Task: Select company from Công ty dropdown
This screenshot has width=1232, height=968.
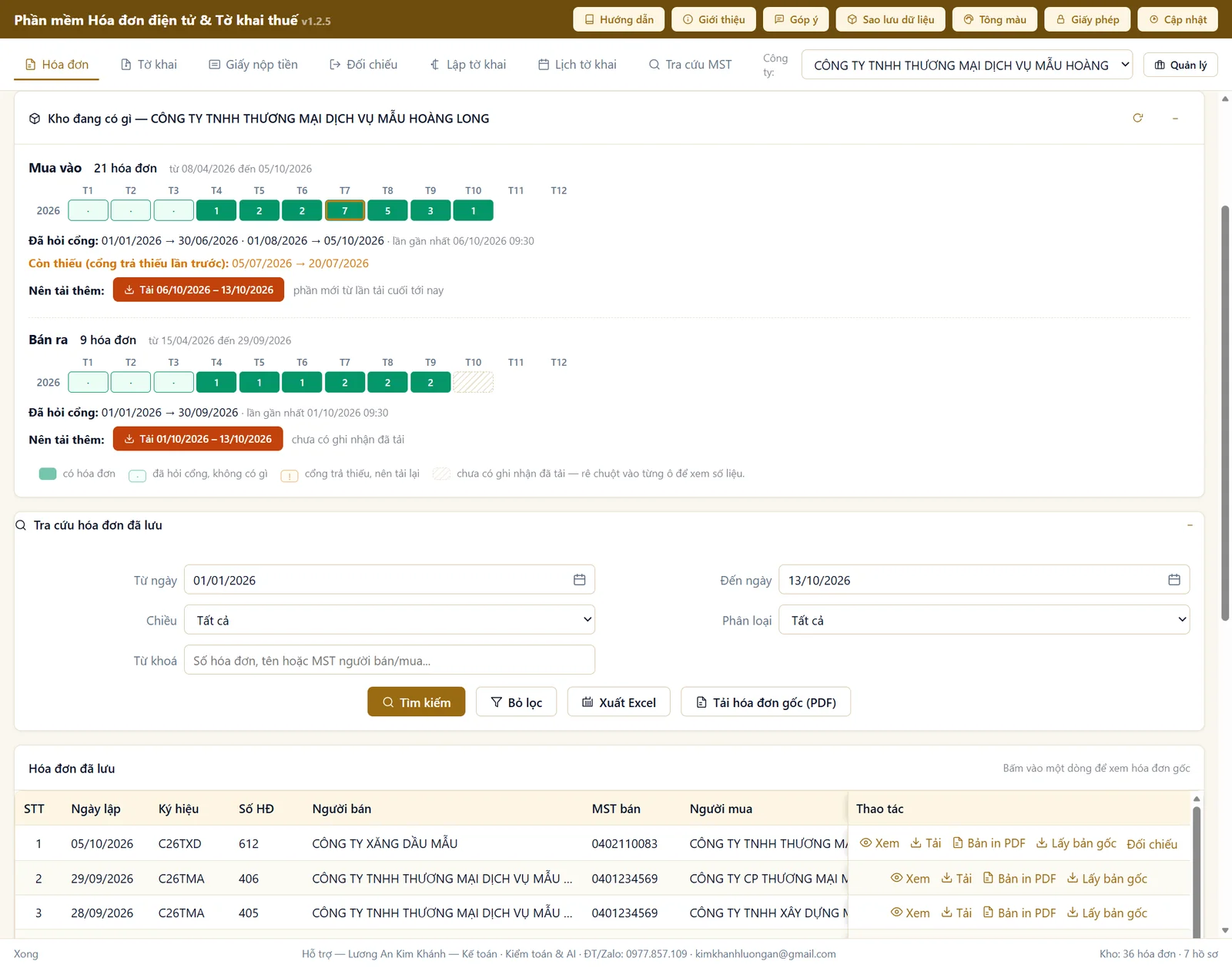Action: (967, 65)
